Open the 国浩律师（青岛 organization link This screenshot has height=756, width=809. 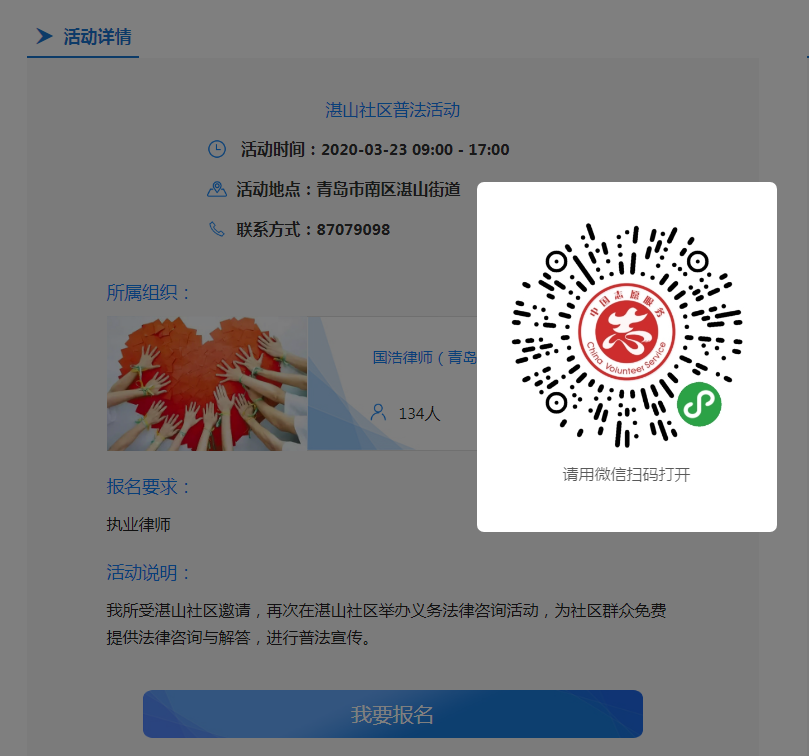[x=425, y=357]
